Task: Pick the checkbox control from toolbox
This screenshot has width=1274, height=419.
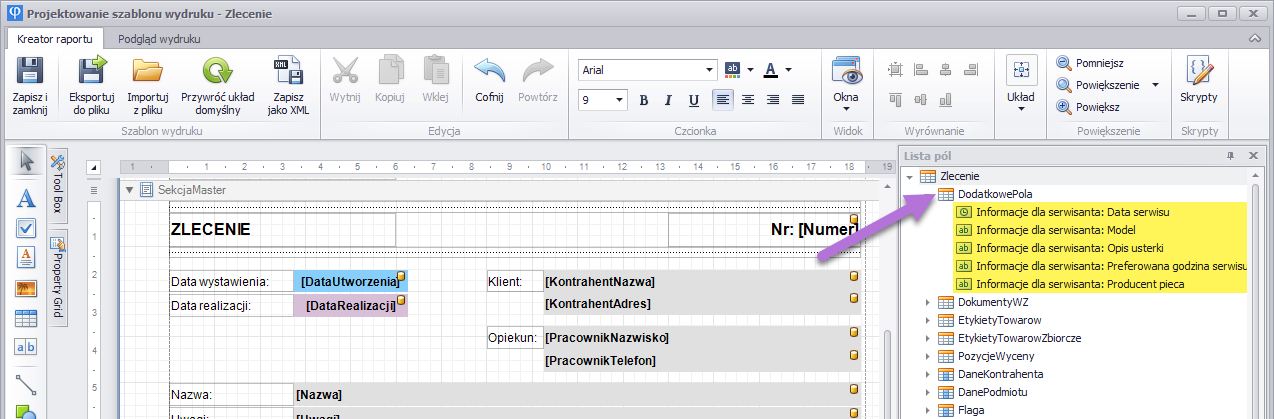Action: [27, 227]
